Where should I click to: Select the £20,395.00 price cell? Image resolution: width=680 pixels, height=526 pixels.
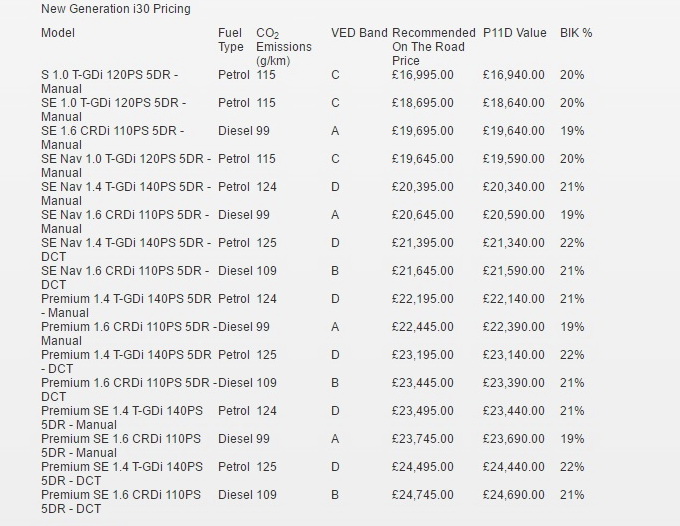point(422,187)
